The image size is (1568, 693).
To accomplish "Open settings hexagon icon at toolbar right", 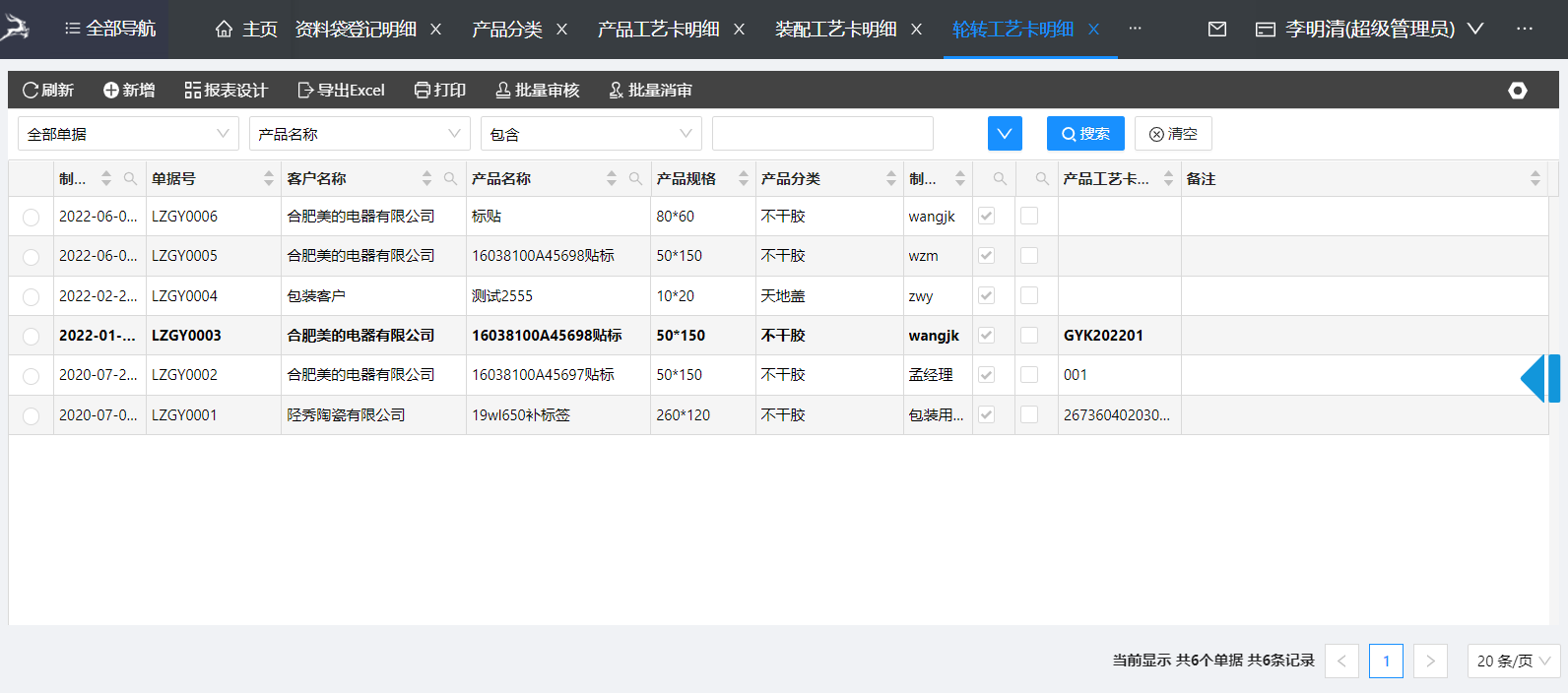I will click(1517, 91).
